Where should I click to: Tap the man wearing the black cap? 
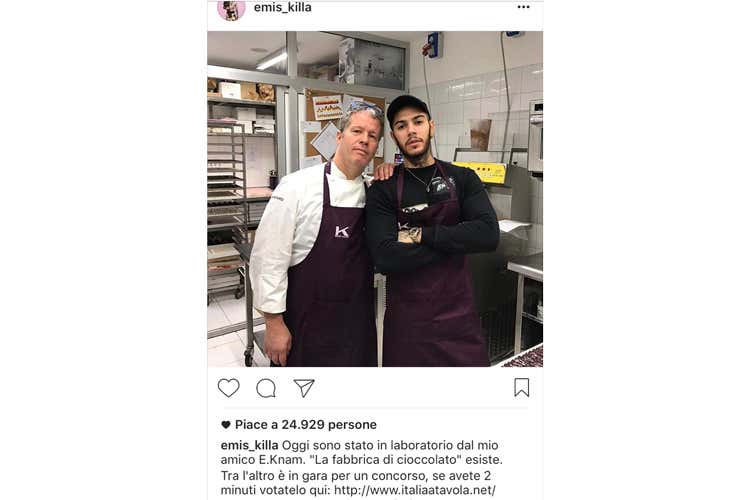pos(430,232)
